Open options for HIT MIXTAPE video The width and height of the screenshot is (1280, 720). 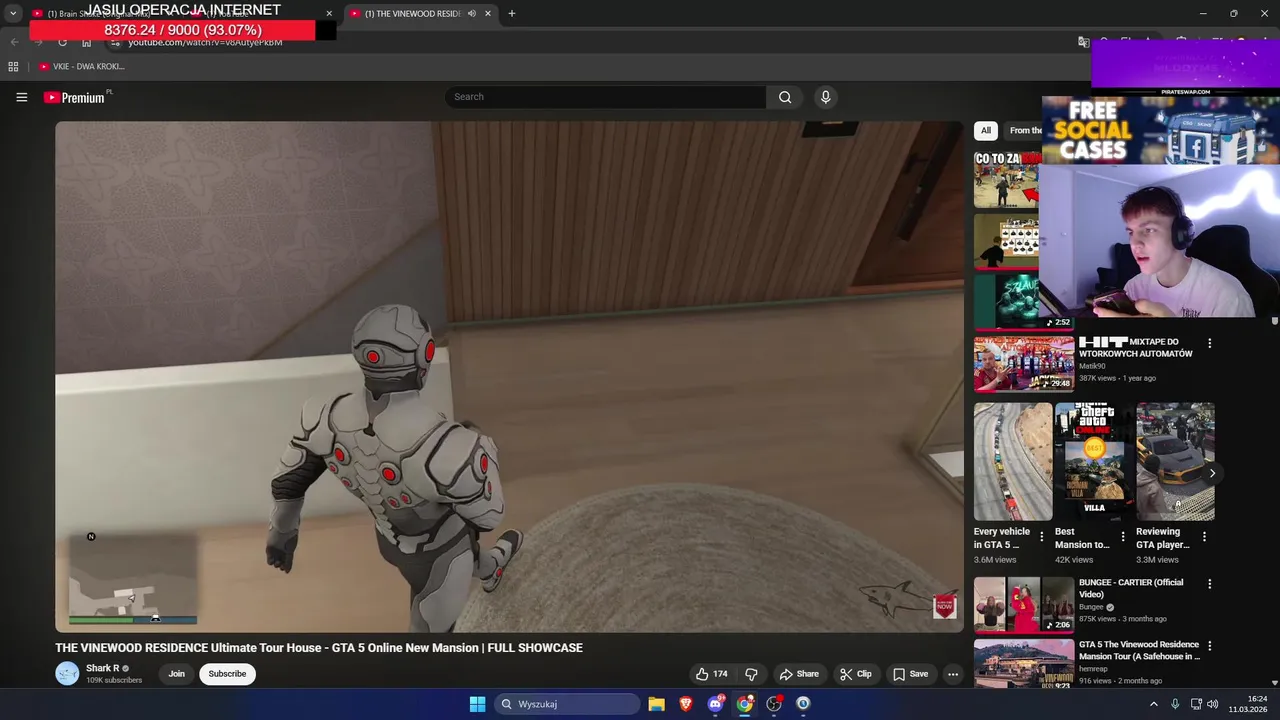1209,343
